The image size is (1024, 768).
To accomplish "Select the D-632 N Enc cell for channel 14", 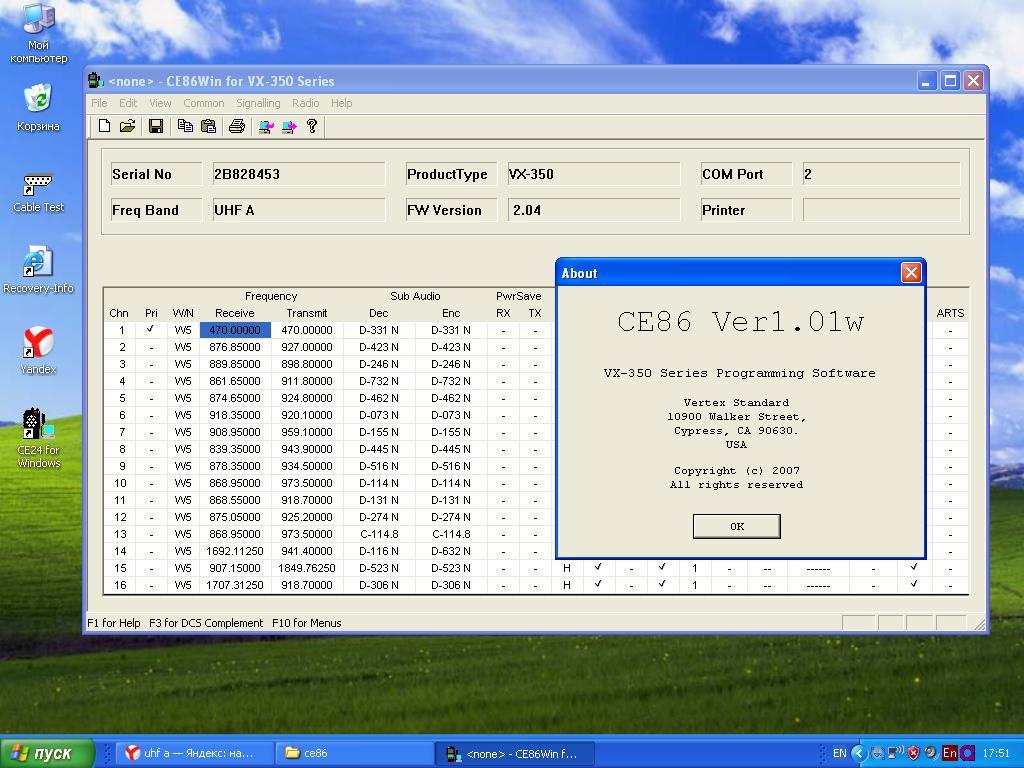I will pyautogui.click(x=451, y=551).
